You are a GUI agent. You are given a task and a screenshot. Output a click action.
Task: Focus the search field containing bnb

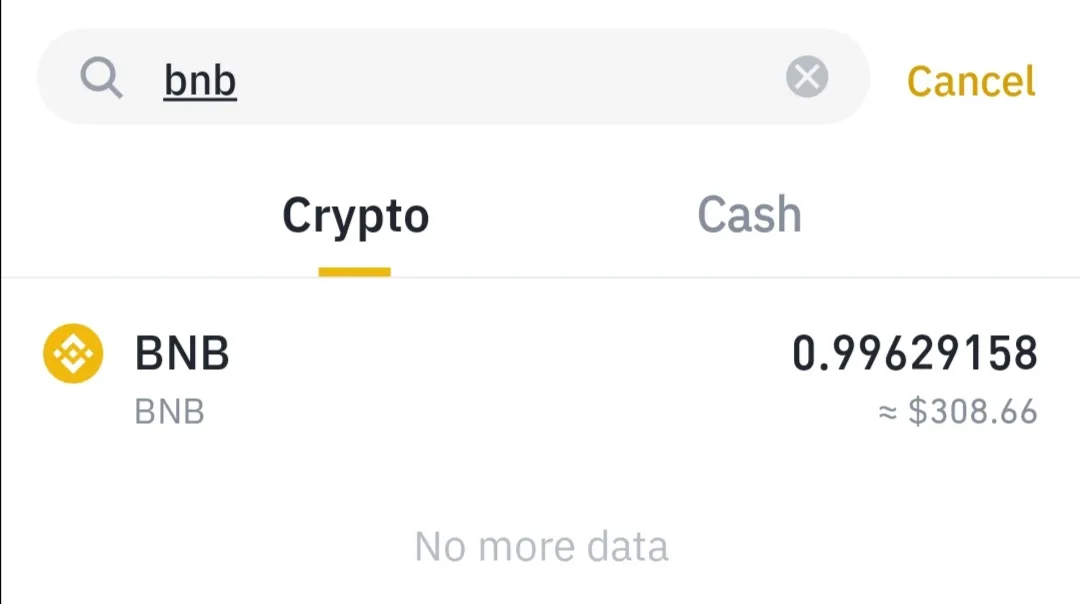pos(453,76)
